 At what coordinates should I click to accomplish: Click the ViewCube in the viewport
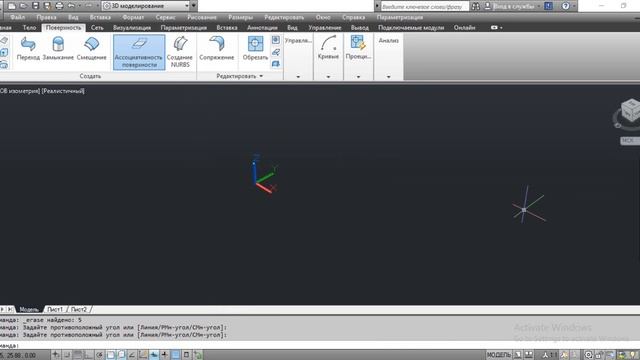coord(631,110)
